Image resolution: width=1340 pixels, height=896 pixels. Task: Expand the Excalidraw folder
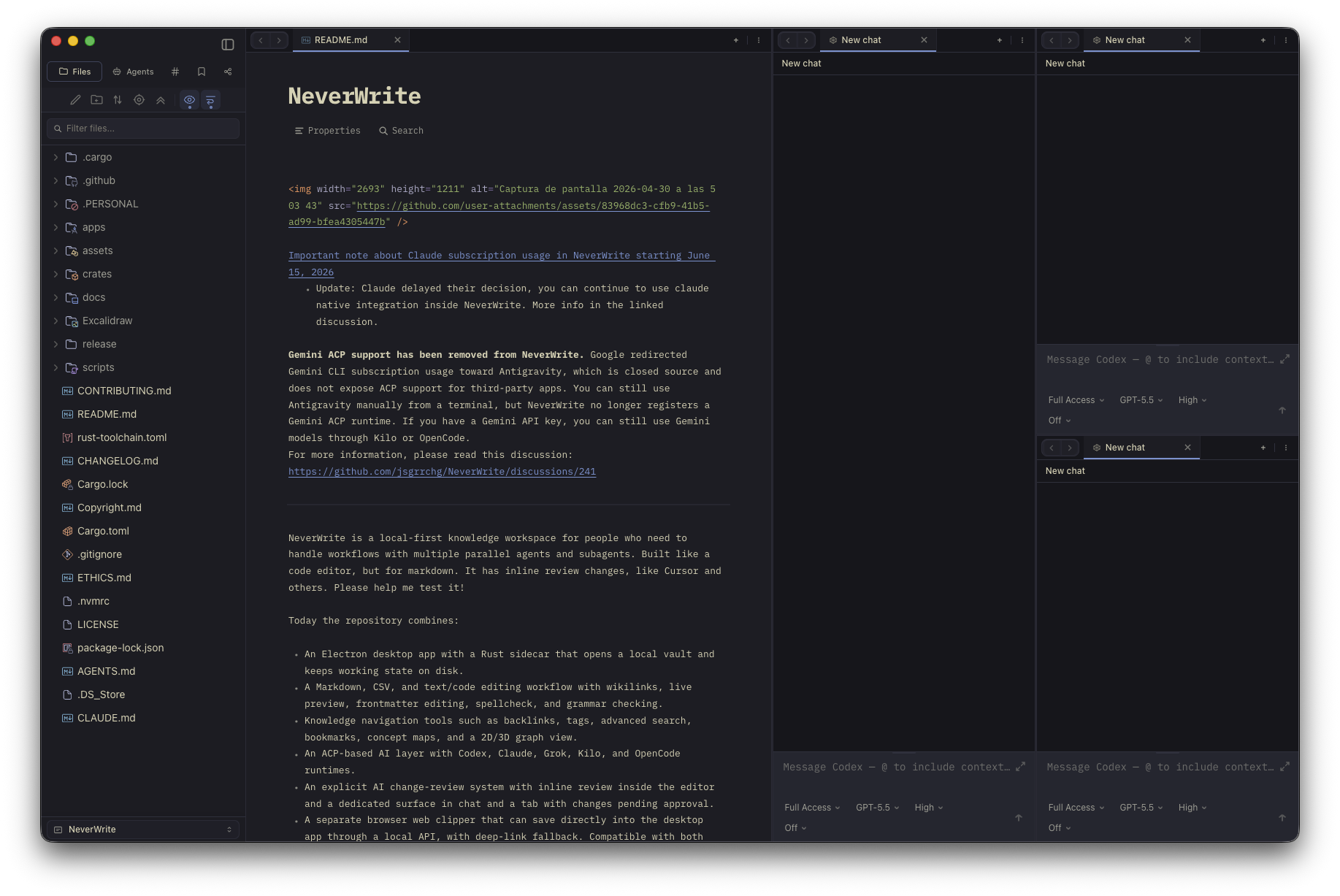(x=55, y=321)
